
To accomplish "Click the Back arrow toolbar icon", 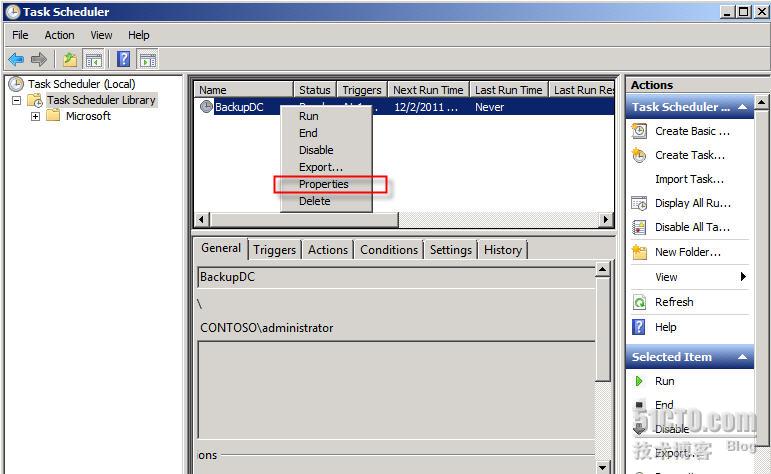I will click(x=16, y=59).
